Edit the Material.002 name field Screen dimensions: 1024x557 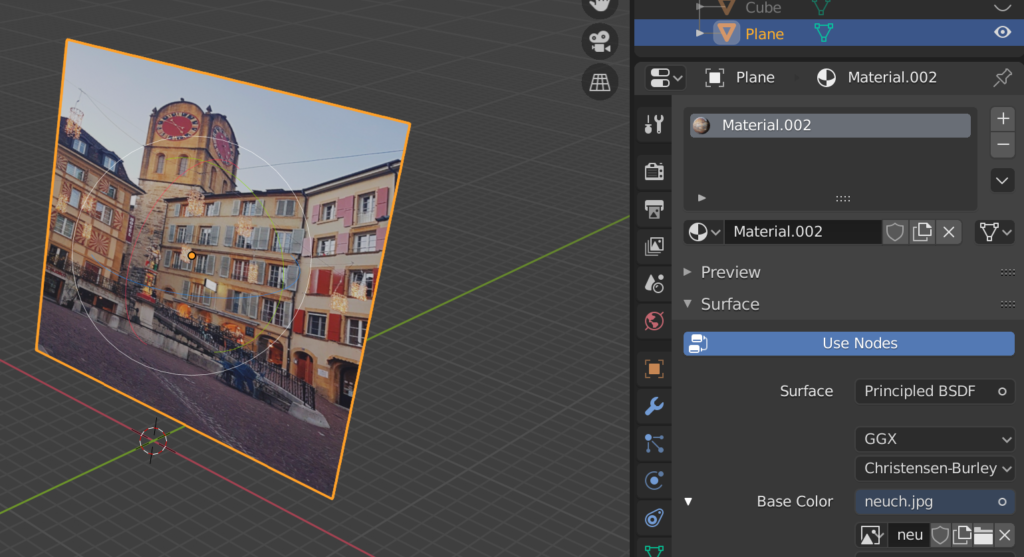point(803,232)
